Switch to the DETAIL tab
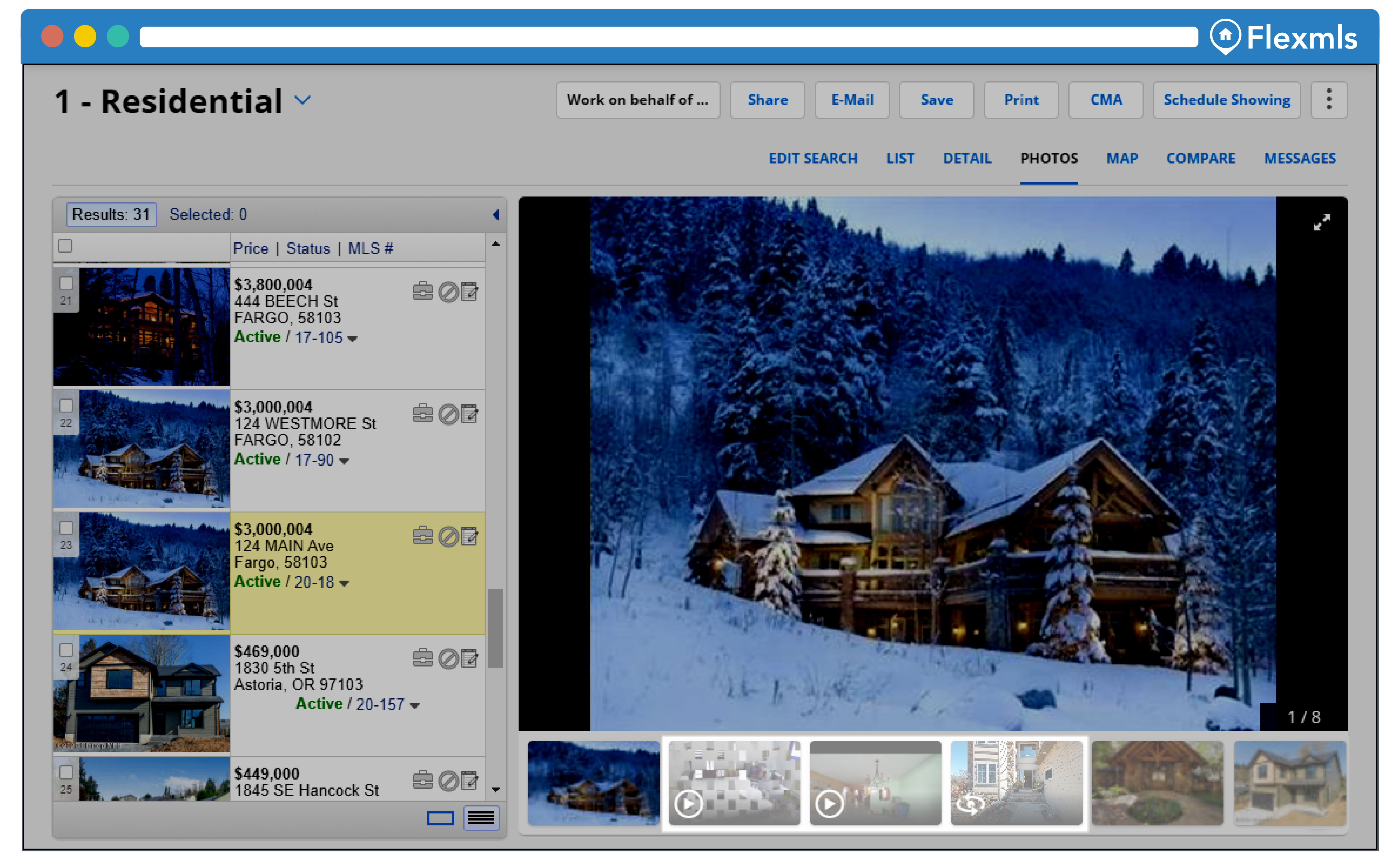 [x=967, y=158]
